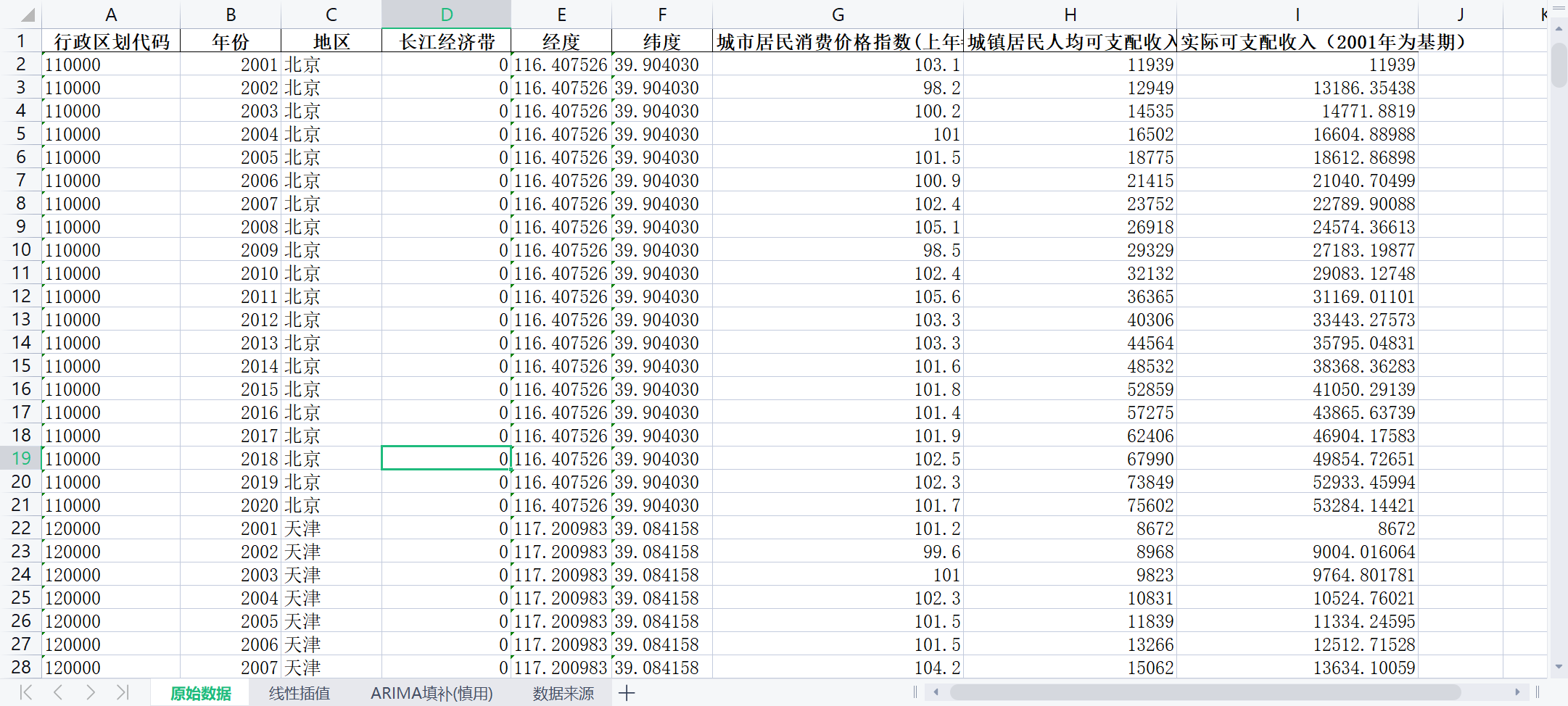
Task: Switch to the ARIMA填补(慎用) sheet tab
Action: pyautogui.click(x=432, y=694)
